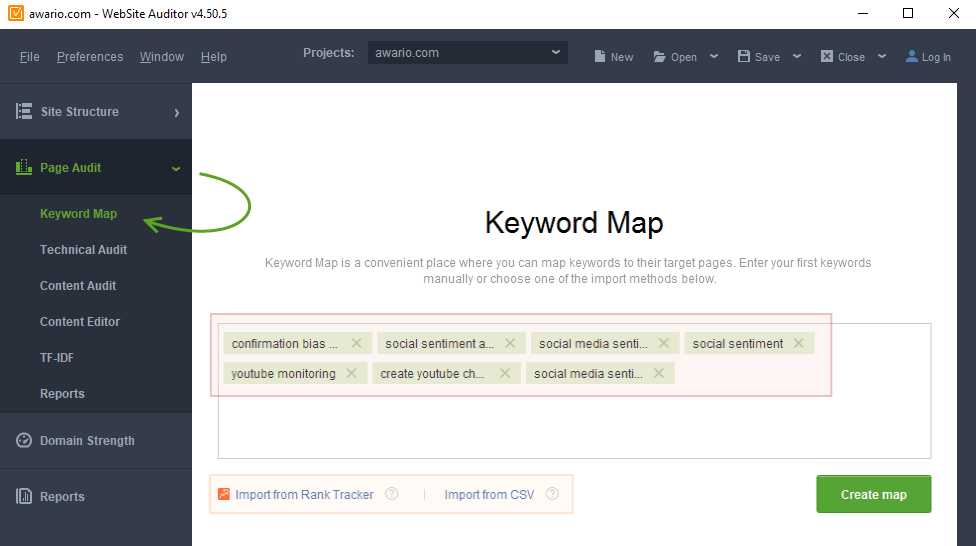Select the 'youtube monitoring' keyword tag text

(283, 374)
